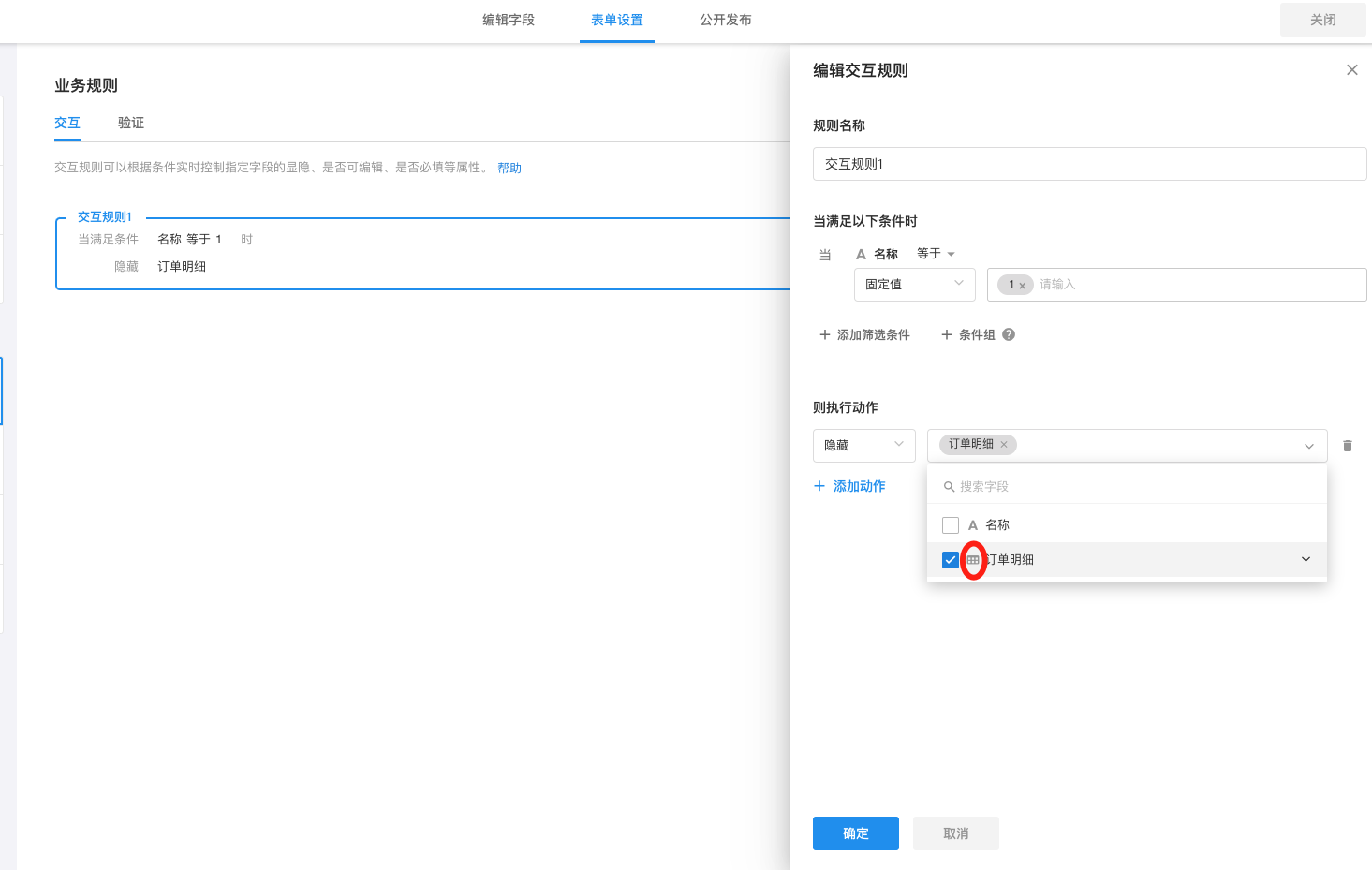Expand the 订单明细 subfields chevron

pyautogui.click(x=1306, y=560)
